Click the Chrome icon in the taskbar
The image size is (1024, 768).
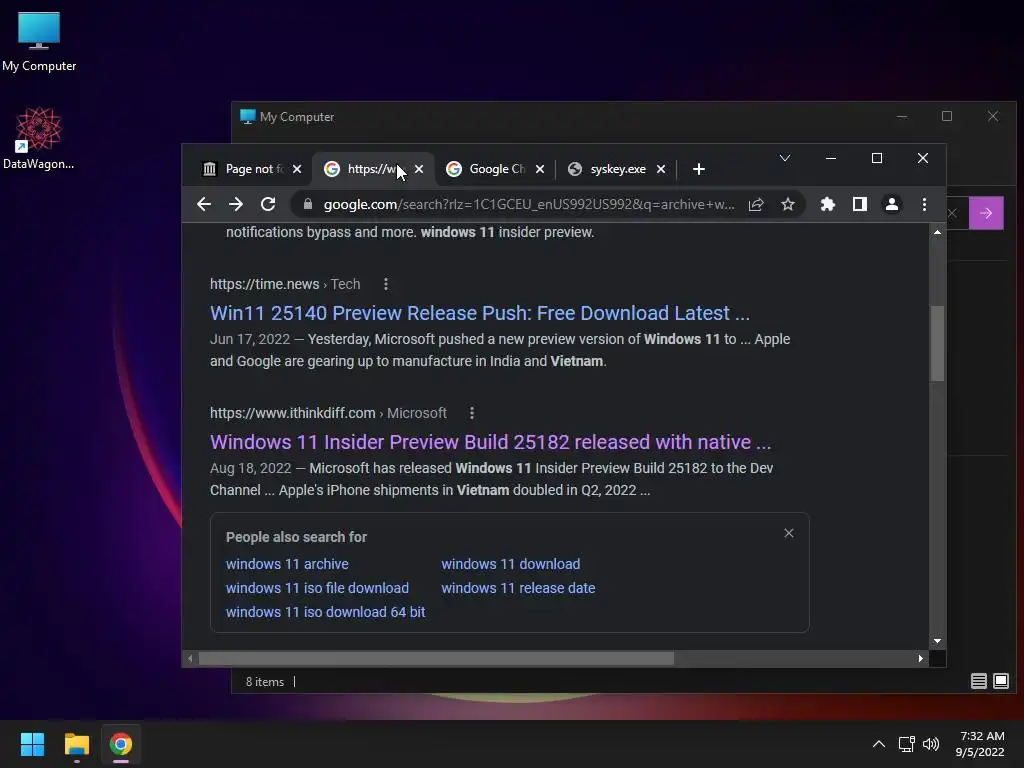[x=121, y=744]
